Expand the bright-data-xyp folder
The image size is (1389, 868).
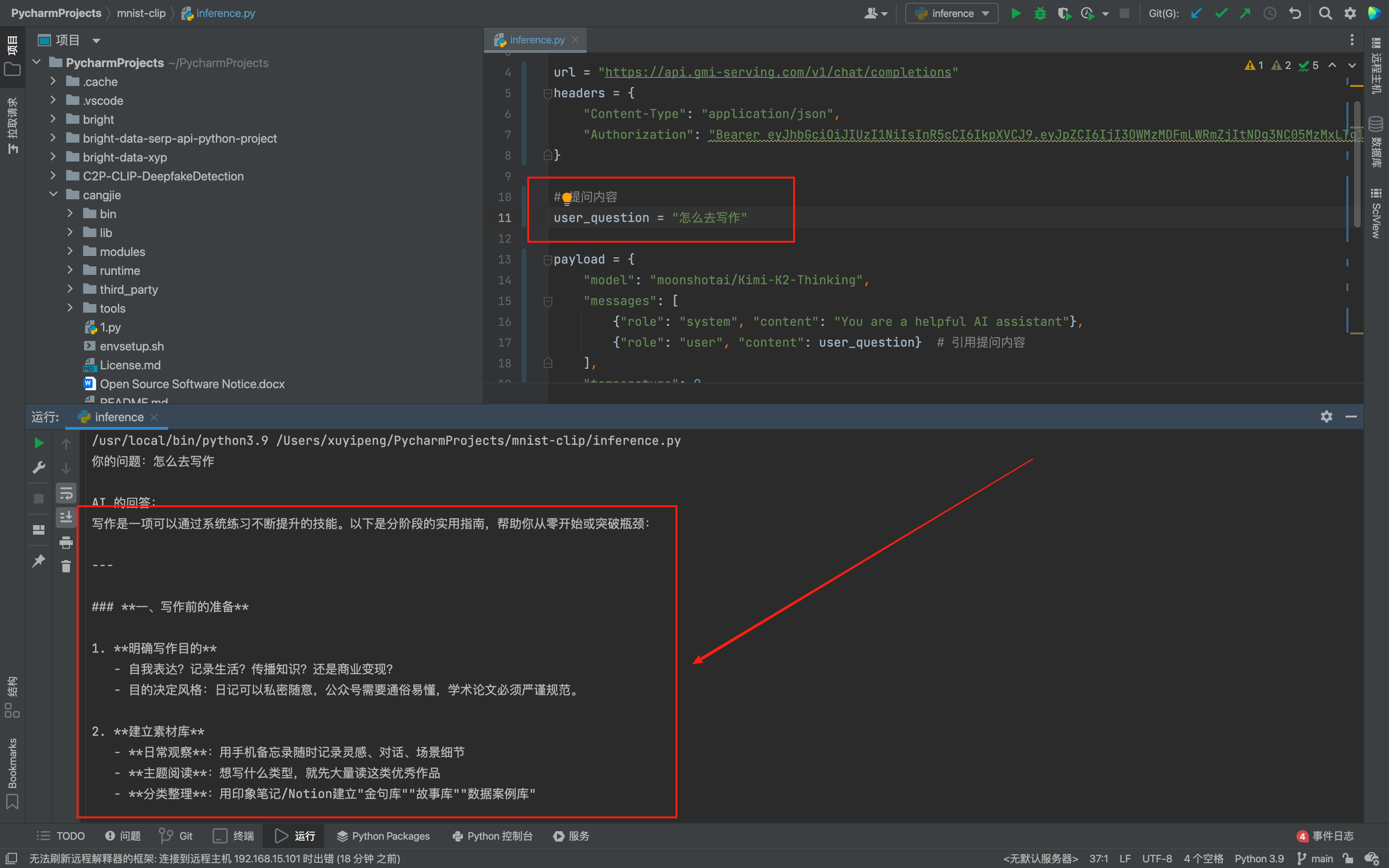(53, 157)
